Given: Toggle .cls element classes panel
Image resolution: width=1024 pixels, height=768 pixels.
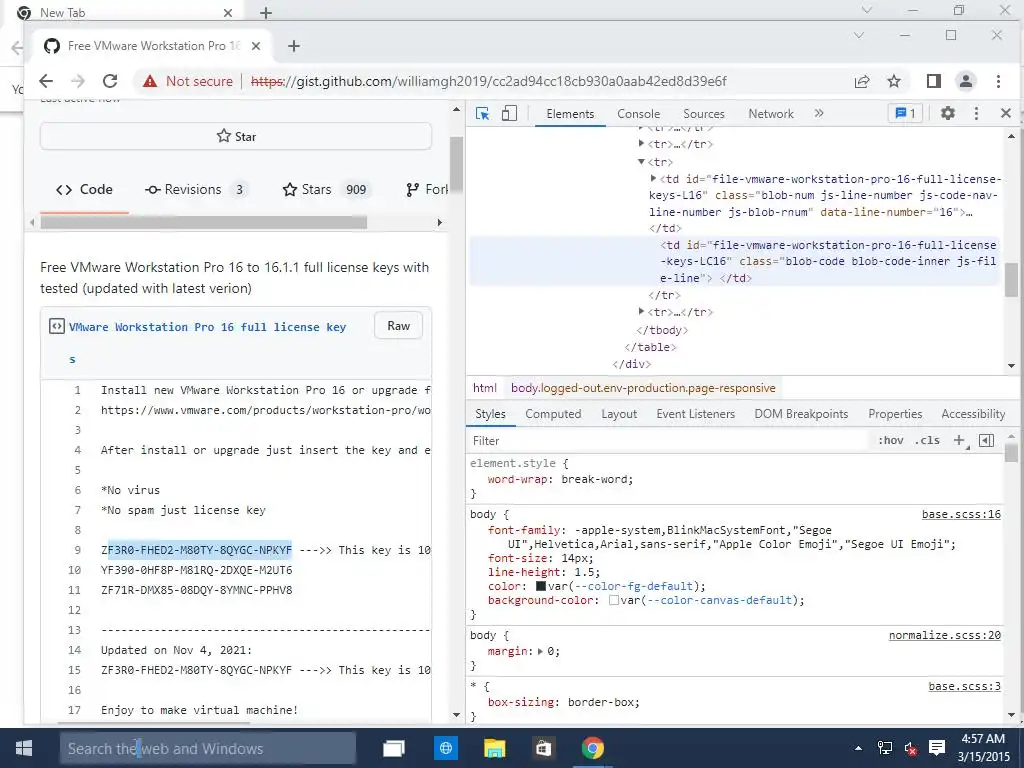Looking at the screenshot, I should pos(927,441).
